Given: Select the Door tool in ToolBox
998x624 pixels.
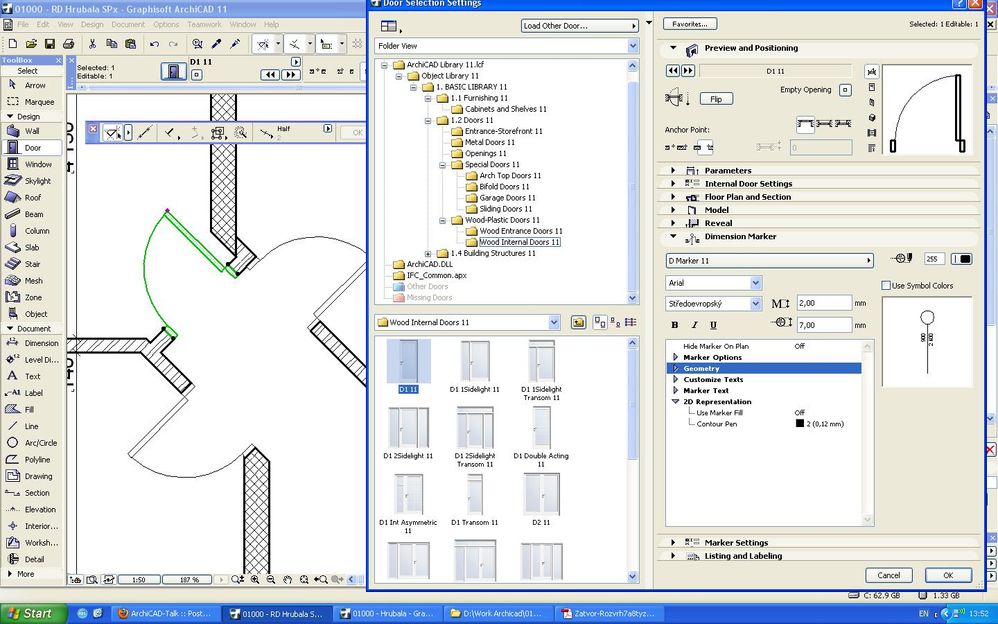Looking at the screenshot, I should pos(31,148).
